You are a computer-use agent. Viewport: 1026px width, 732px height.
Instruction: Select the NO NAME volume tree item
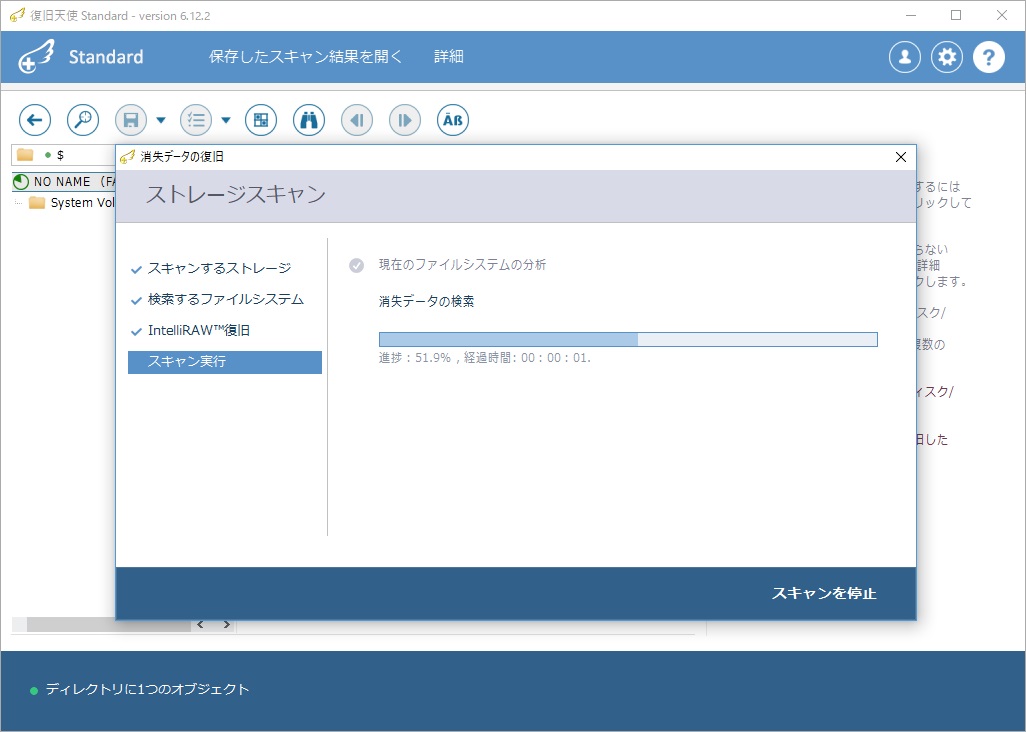pyautogui.click(x=64, y=182)
